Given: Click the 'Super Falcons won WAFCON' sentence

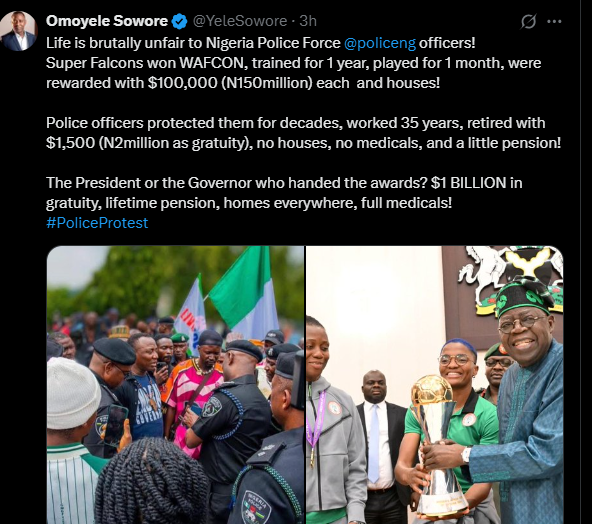Looking at the screenshot, I should coord(293,73).
